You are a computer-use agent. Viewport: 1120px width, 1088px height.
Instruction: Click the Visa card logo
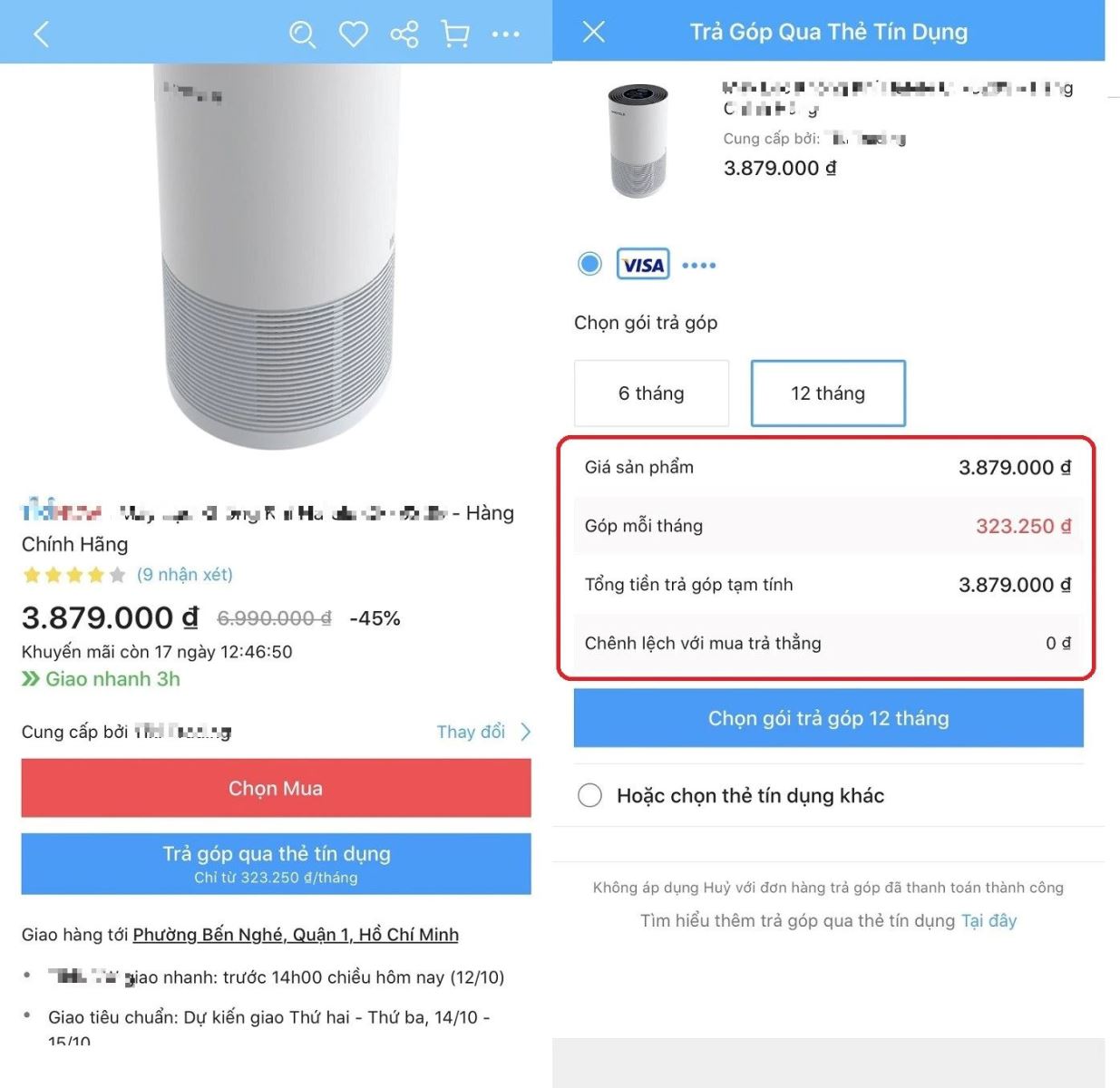click(x=643, y=265)
